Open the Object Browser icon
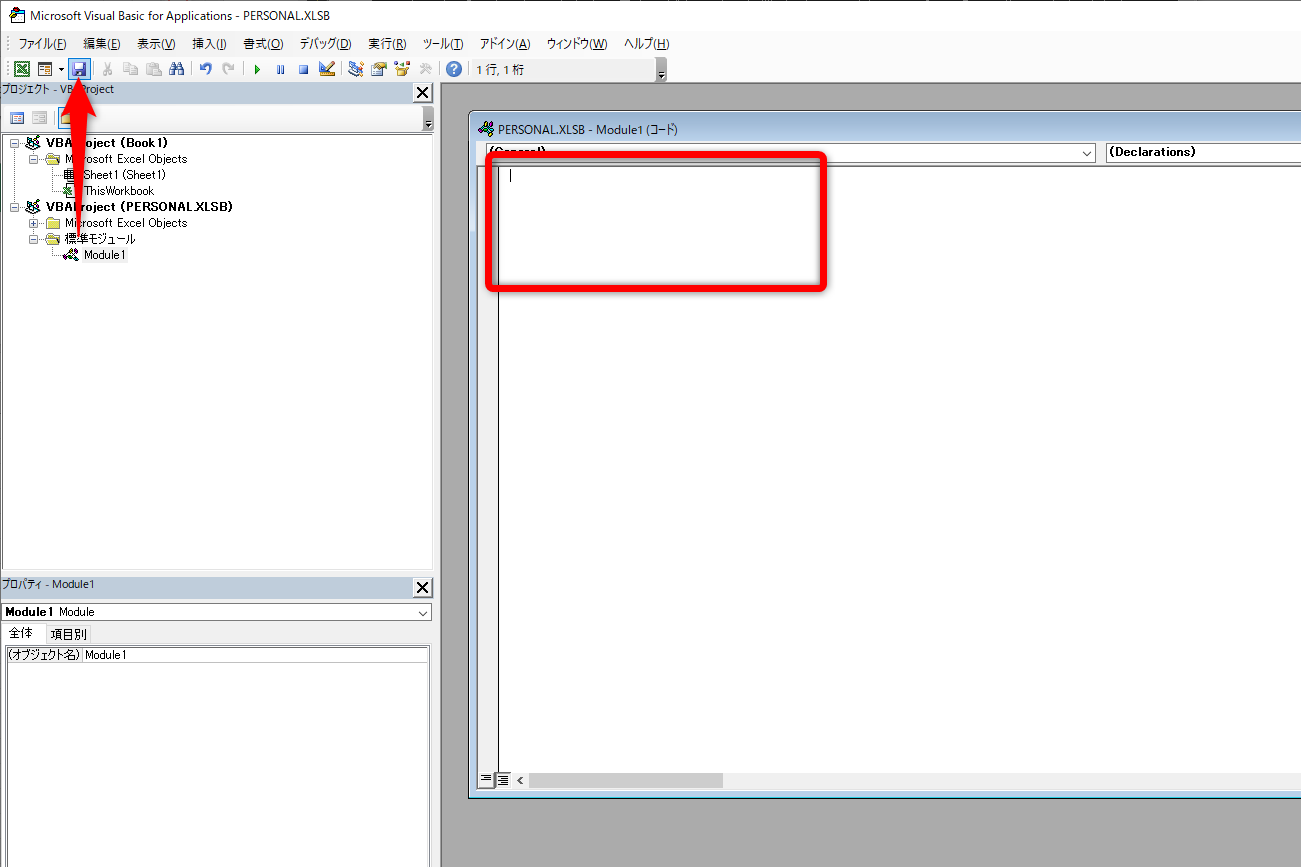The image size is (1301, 867). pyautogui.click(x=402, y=69)
